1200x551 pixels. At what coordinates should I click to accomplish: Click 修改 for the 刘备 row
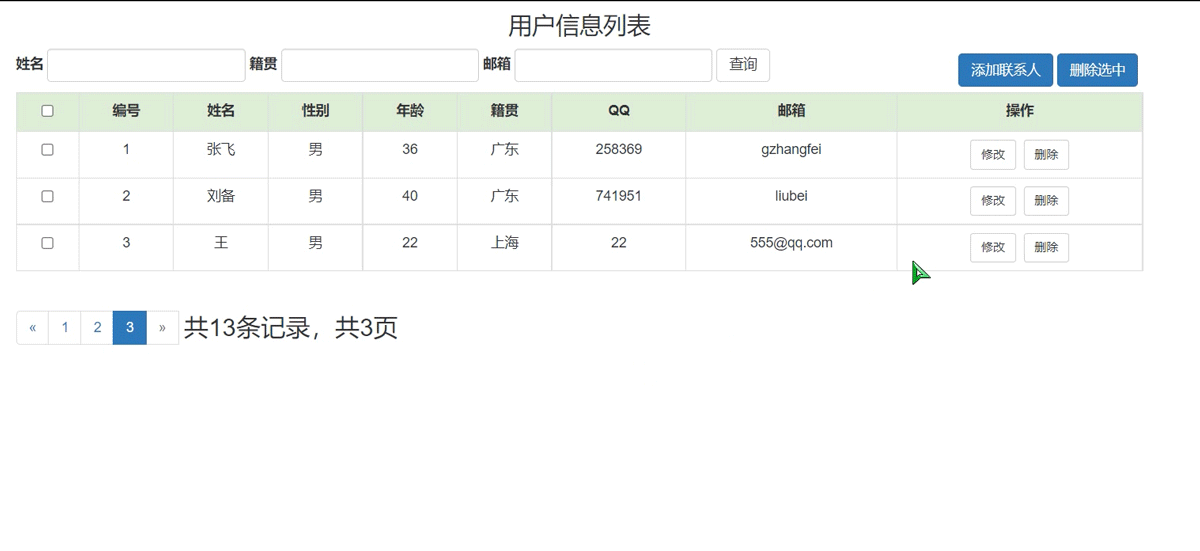993,201
